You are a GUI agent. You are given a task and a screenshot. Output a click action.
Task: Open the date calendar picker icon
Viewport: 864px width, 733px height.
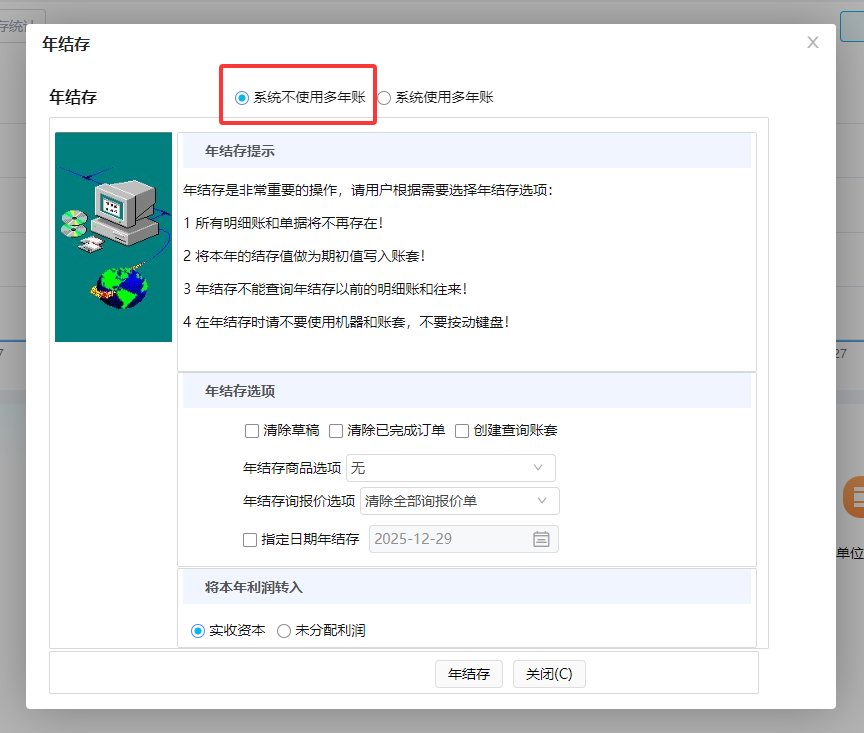click(541, 539)
